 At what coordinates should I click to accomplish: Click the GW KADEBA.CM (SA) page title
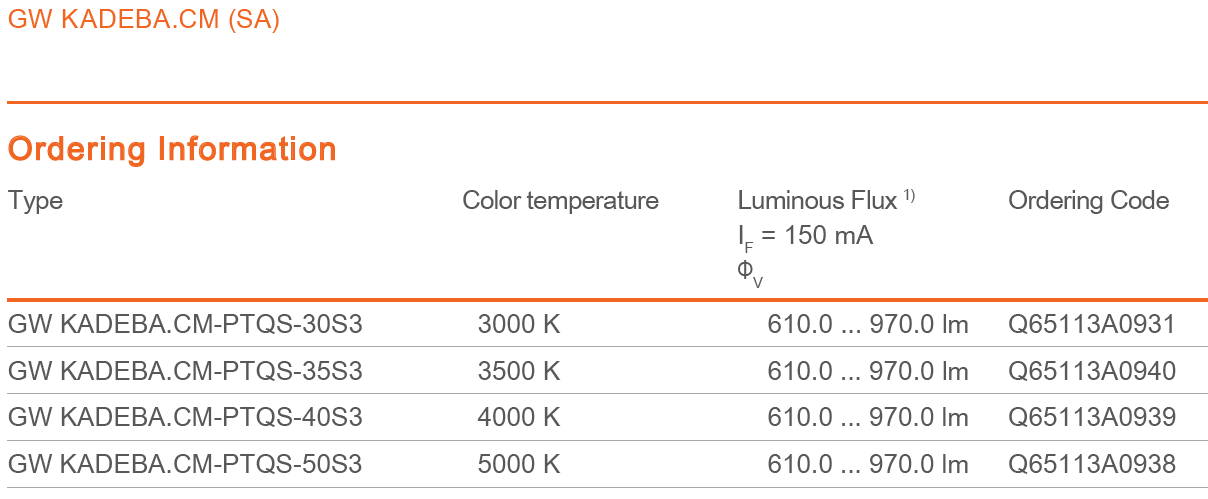pos(144,20)
